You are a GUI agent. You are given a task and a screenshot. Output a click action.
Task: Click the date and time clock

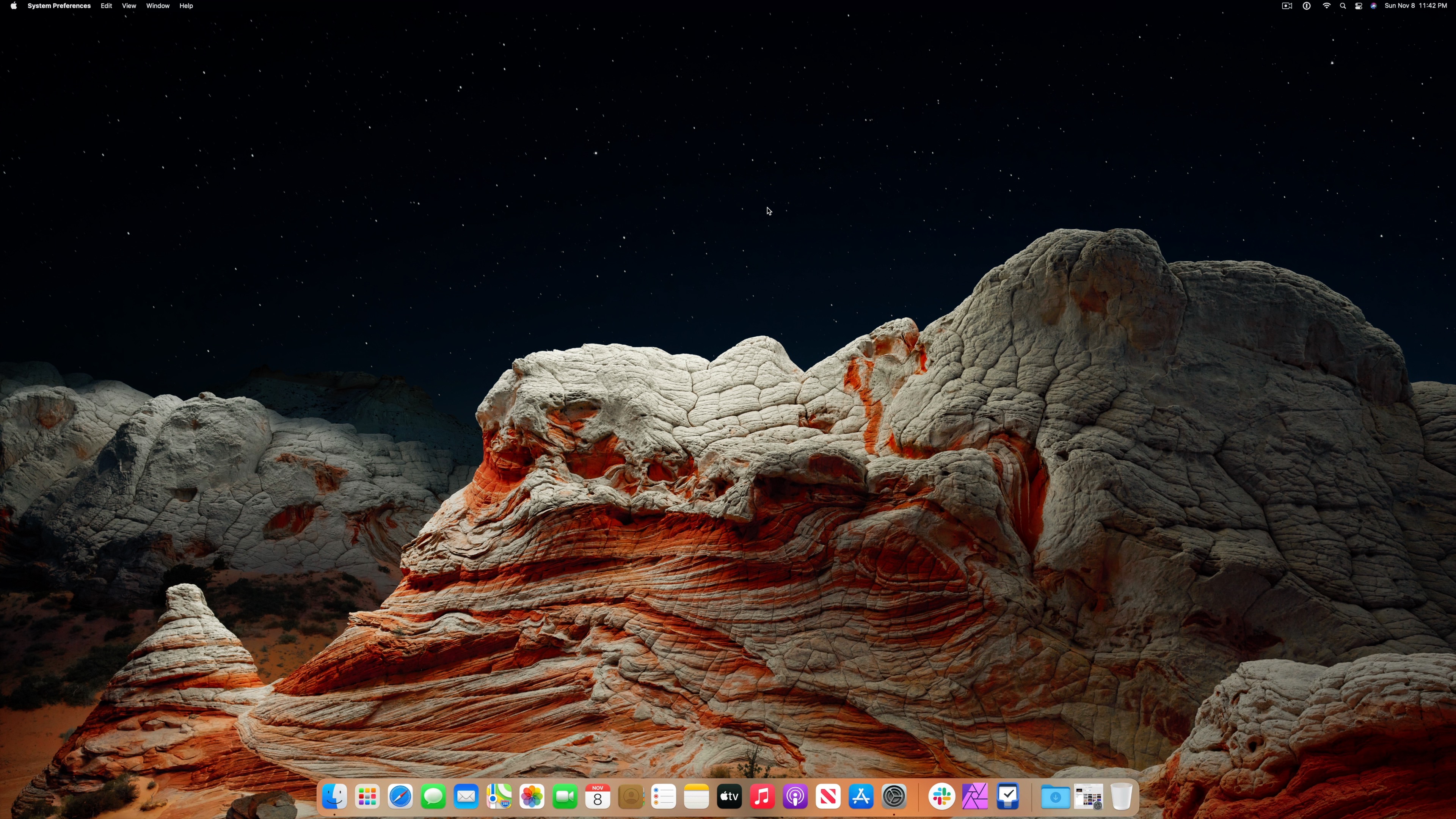pos(1415,6)
